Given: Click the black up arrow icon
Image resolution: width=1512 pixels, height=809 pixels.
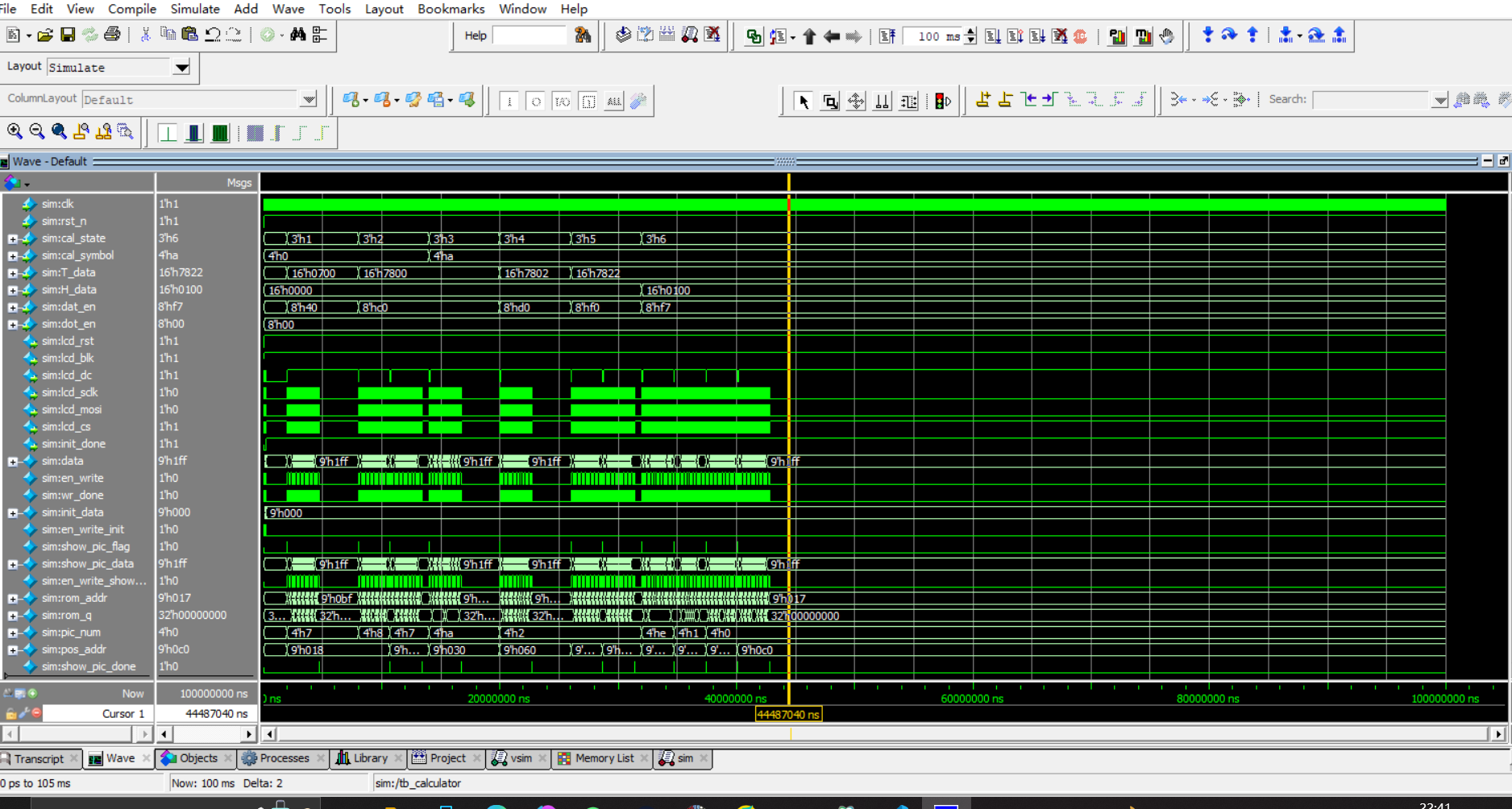Looking at the screenshot, I should tap(809, 36).
